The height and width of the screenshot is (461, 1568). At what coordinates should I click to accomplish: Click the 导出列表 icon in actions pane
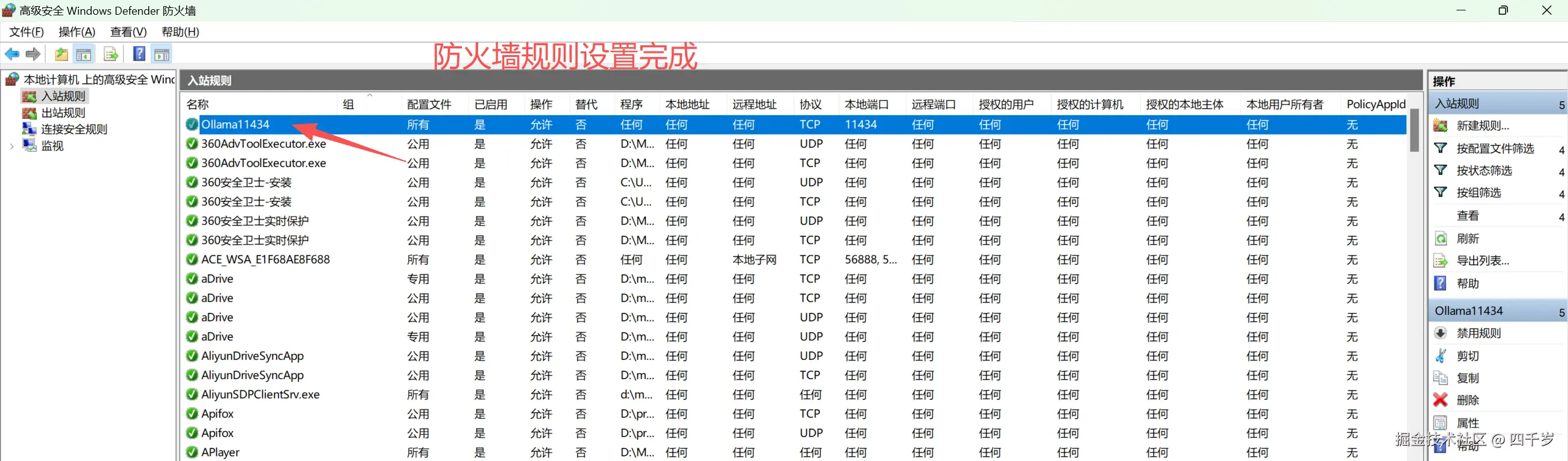point(1441,261)
